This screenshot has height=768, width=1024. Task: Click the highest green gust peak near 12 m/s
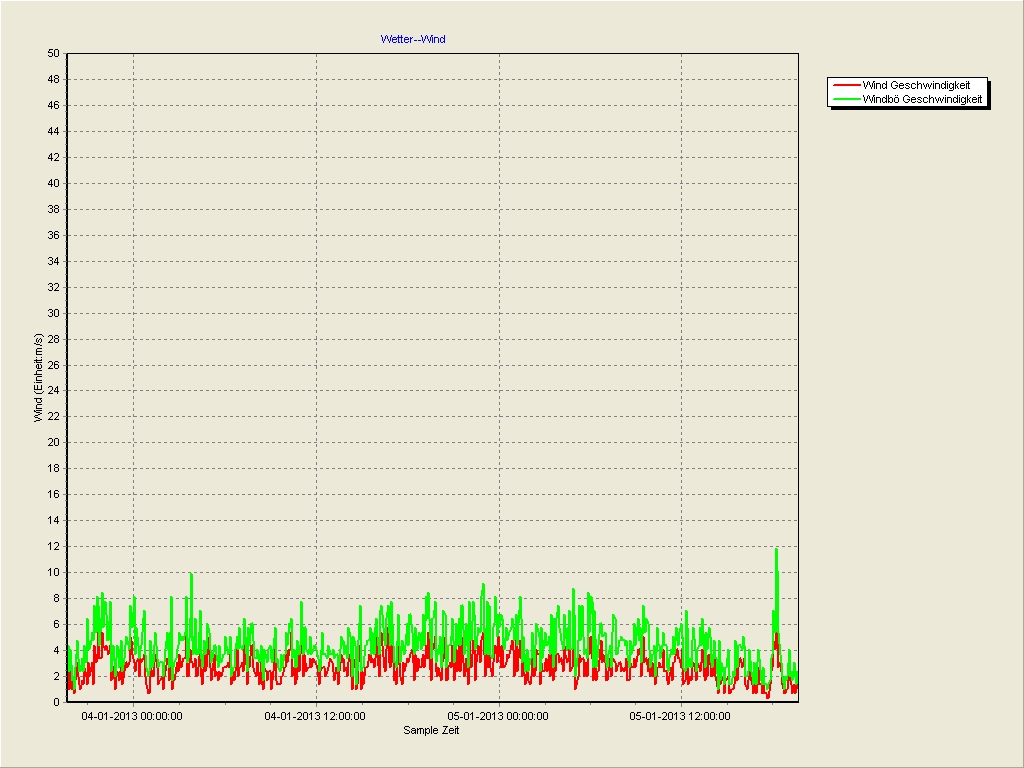pos(776,550)
